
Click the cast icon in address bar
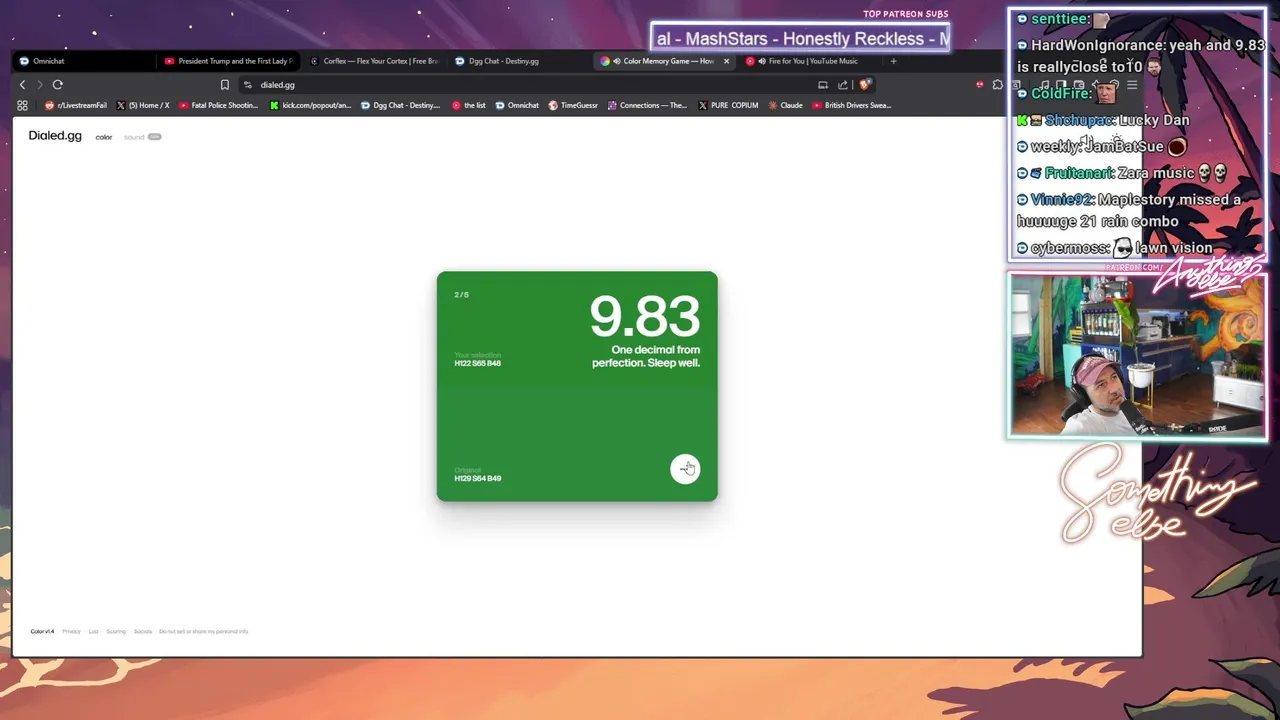point(823,85)
